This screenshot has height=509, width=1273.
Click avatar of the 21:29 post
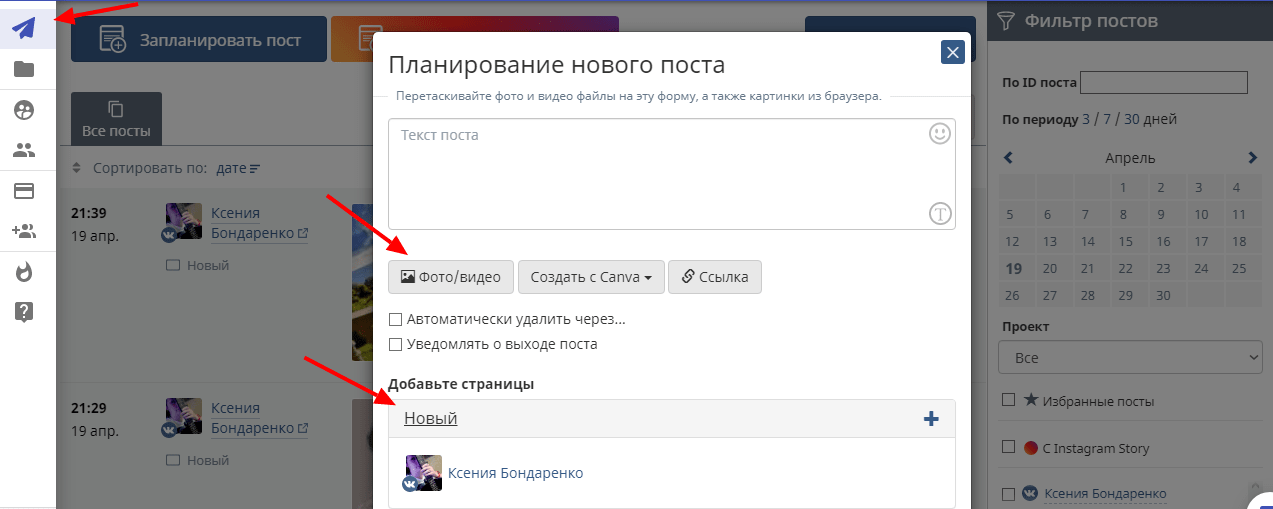tap(183, 418)
